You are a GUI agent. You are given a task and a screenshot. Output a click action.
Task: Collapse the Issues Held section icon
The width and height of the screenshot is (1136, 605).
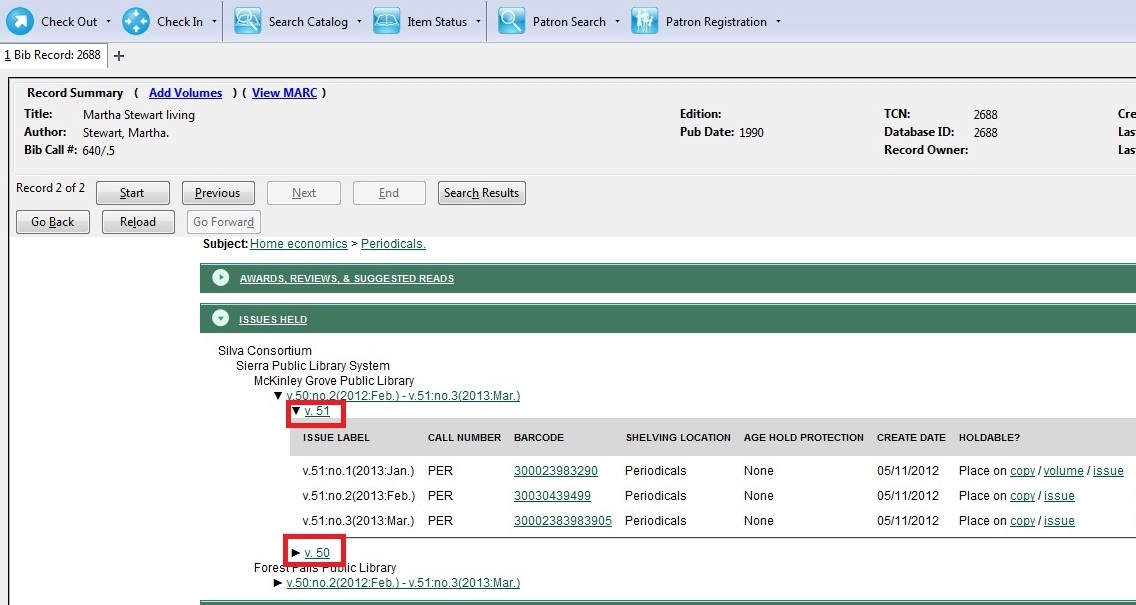coord(219,317)
